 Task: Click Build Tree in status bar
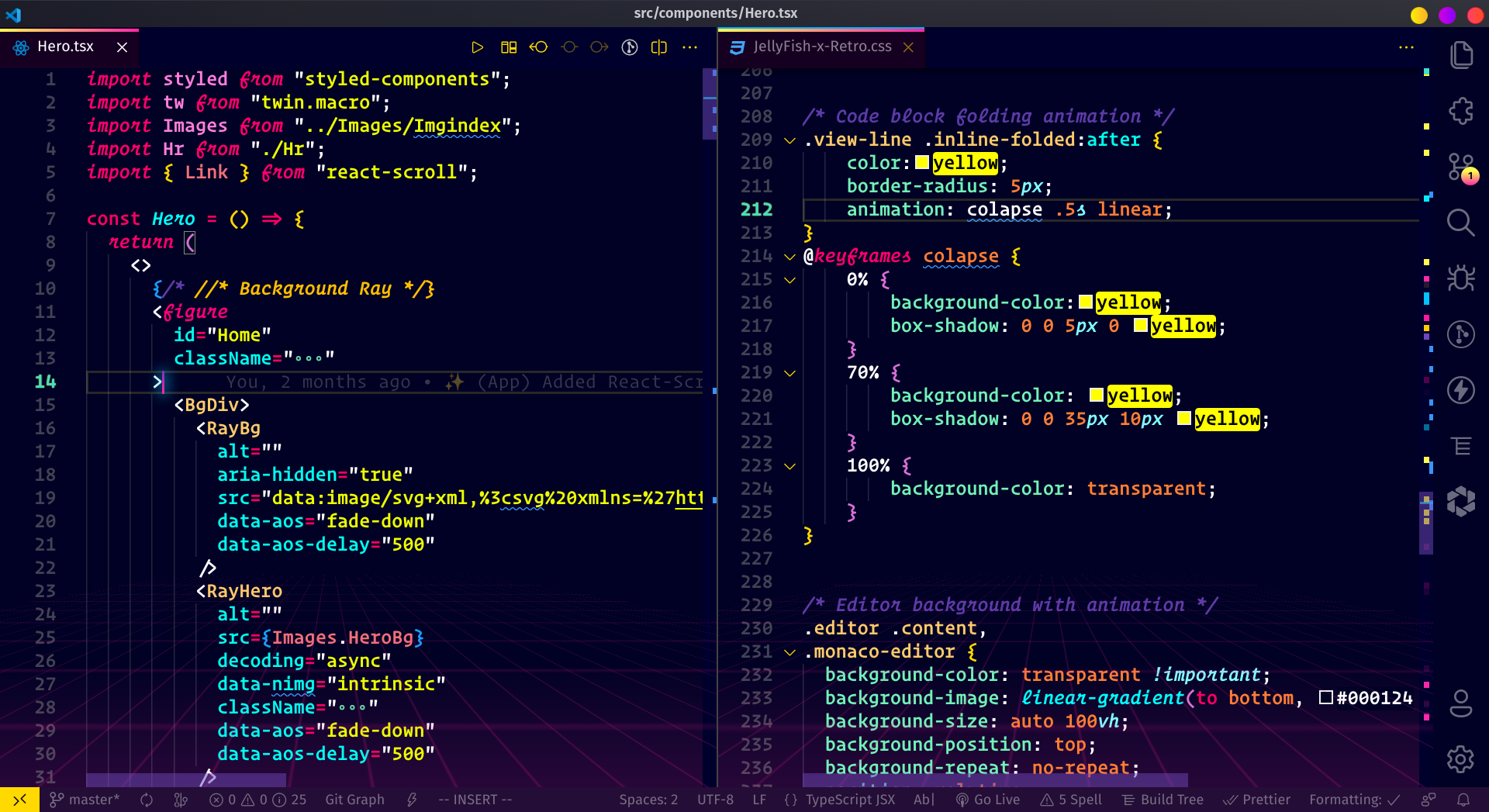[1163, 800]
